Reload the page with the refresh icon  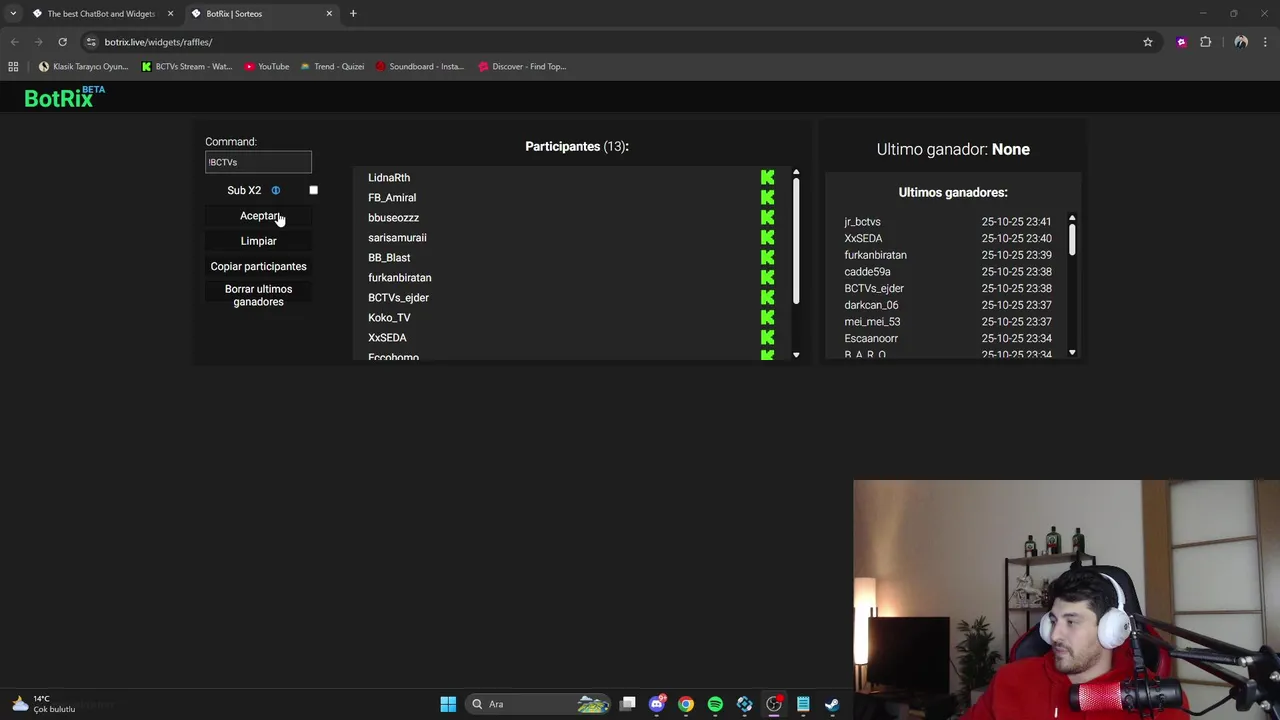62,42
